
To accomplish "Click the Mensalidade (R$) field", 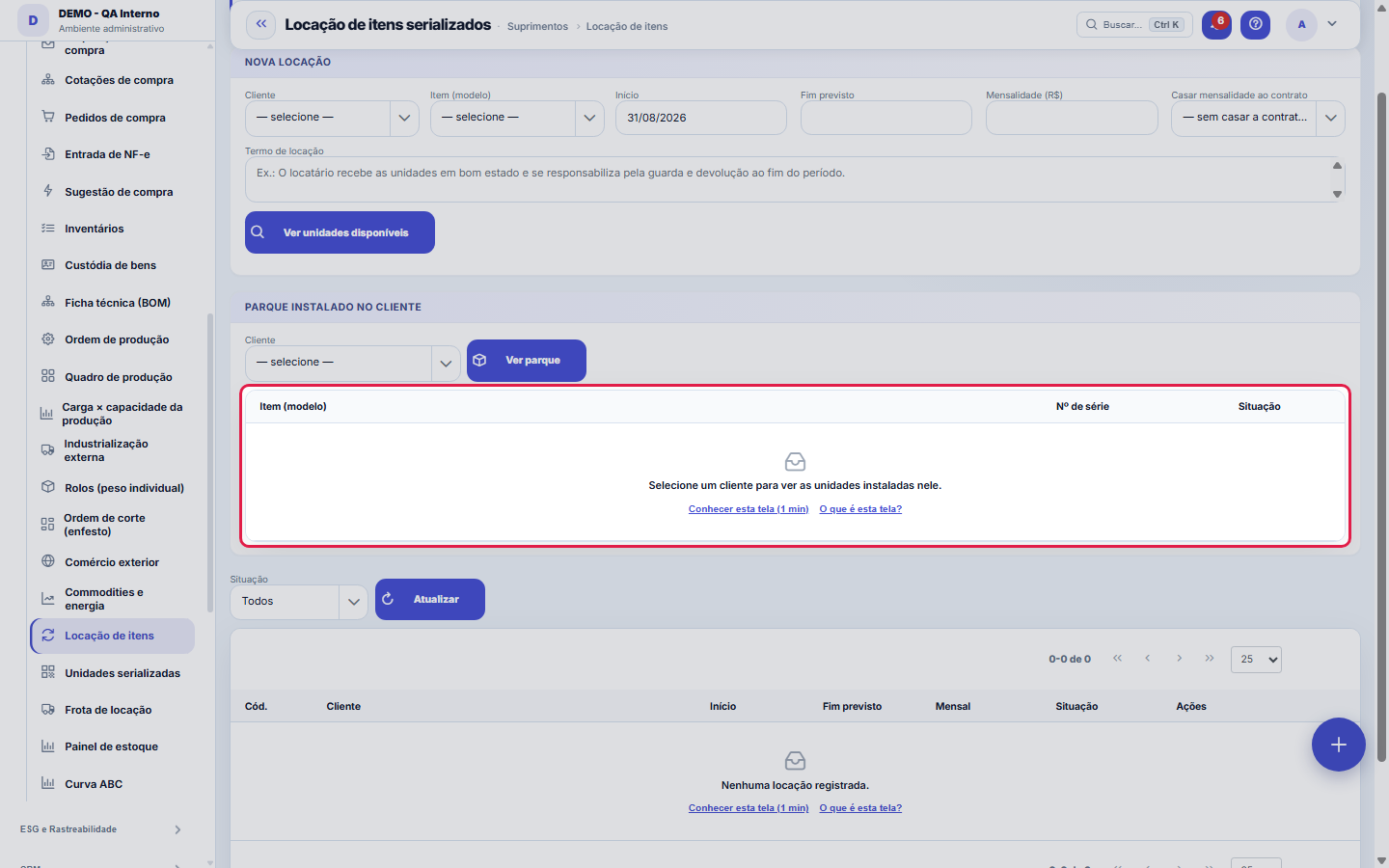I will click(1072, 118).
